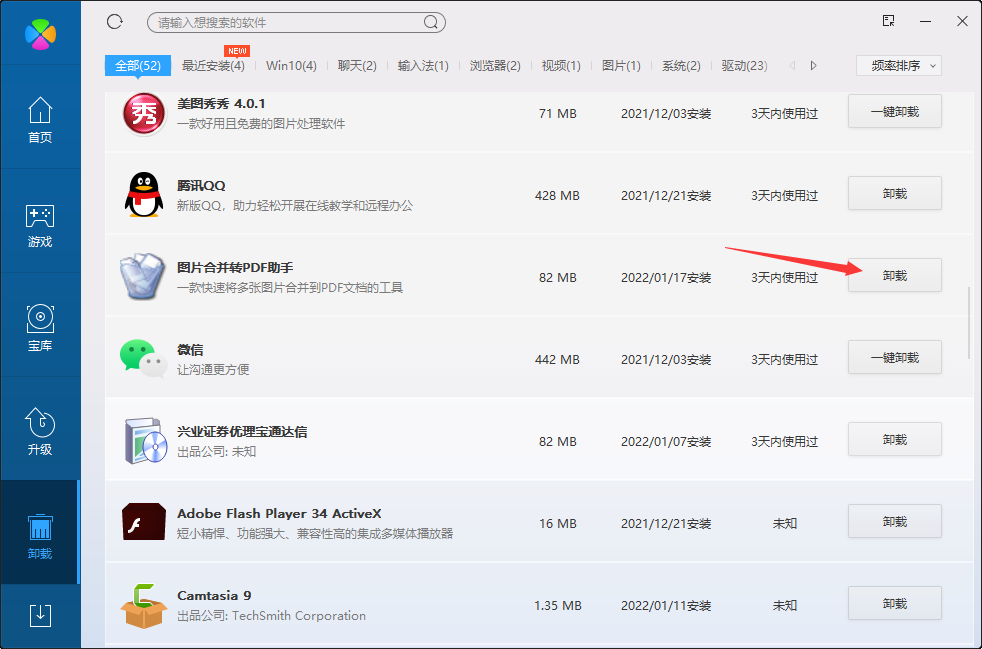Viewport: 982px width, 649px height.
Task: Click the 71 MB size value
Action: pos(557,113)
